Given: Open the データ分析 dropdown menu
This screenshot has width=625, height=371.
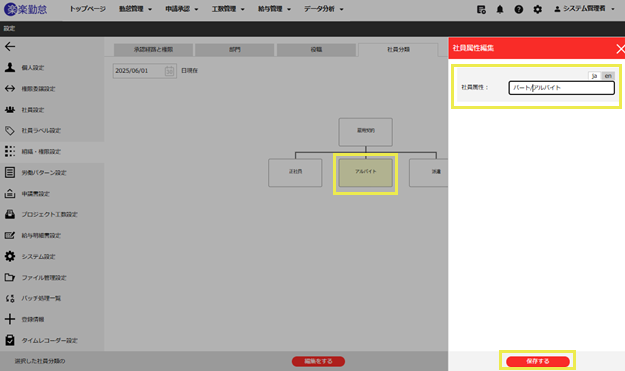Looking at the screenshot, I should coord(324,9).
